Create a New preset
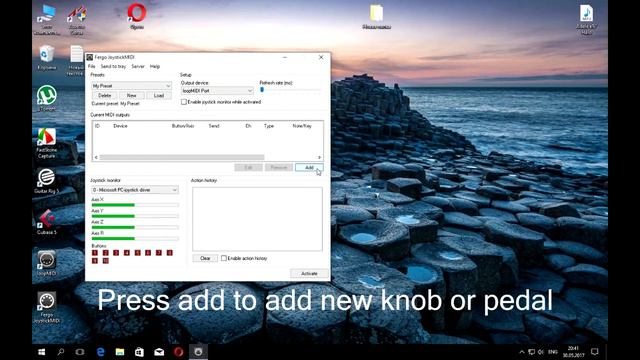640x360 pixels. 131,96
